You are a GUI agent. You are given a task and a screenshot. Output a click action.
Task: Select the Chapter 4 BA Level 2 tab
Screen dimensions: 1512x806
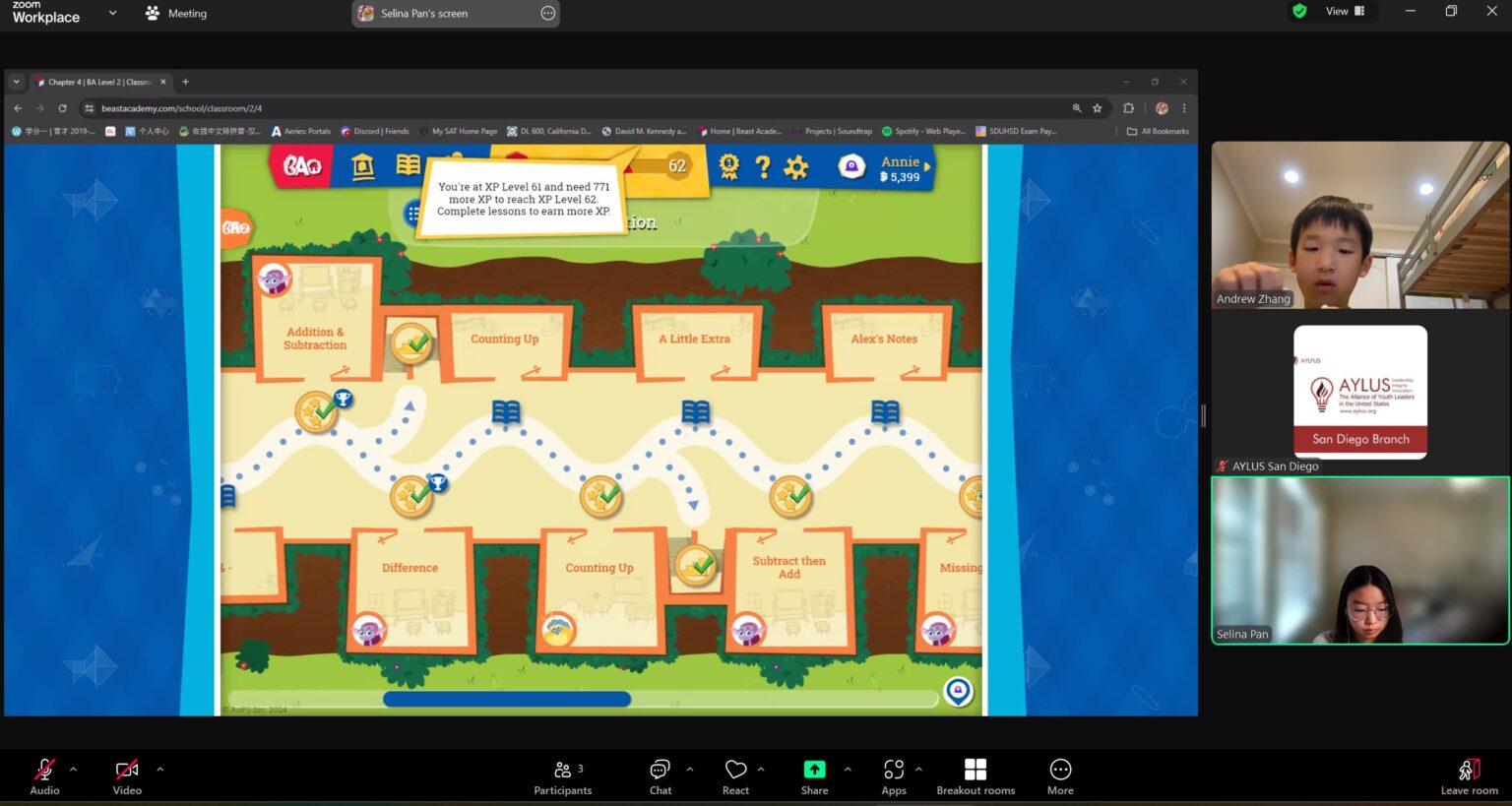[x=99, y=82]
